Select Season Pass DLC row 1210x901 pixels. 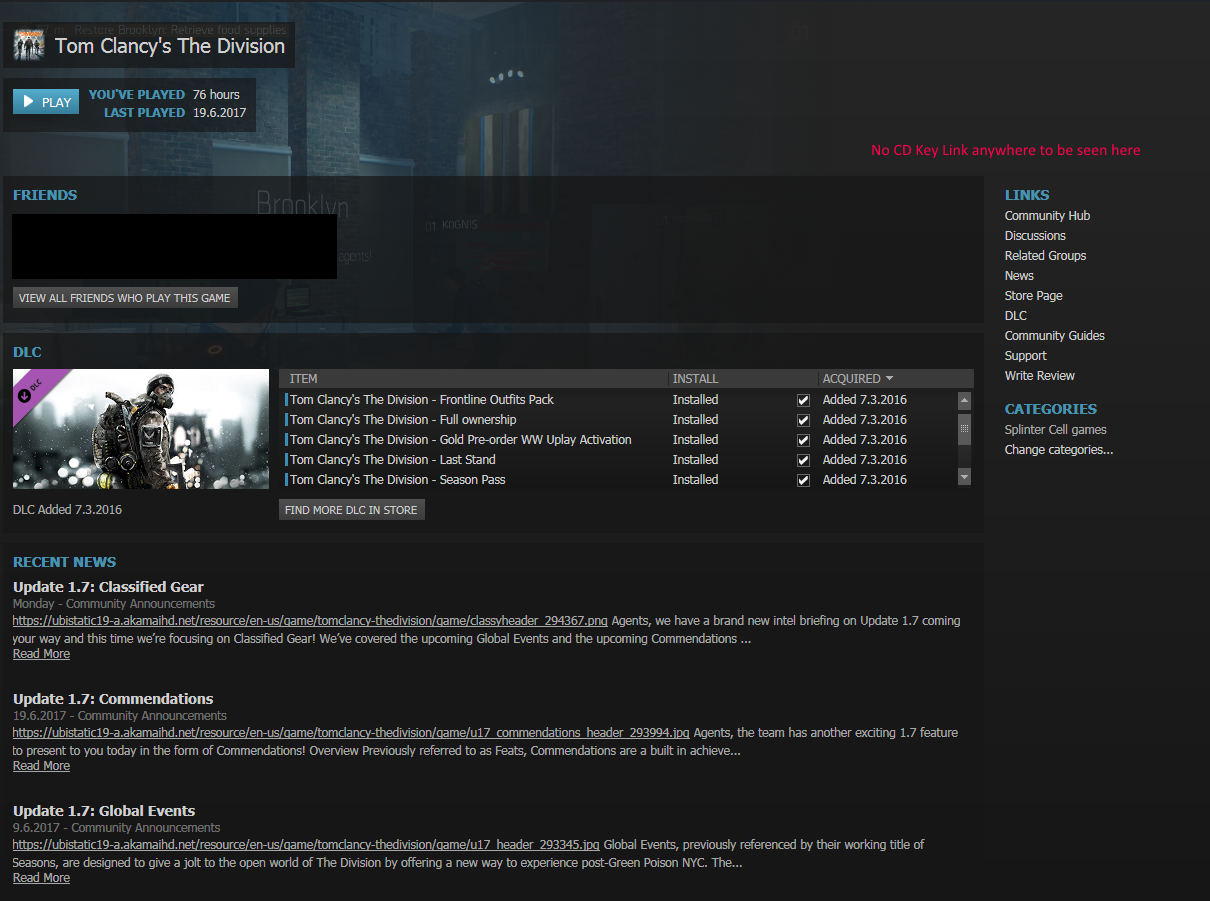coord(618,480)
